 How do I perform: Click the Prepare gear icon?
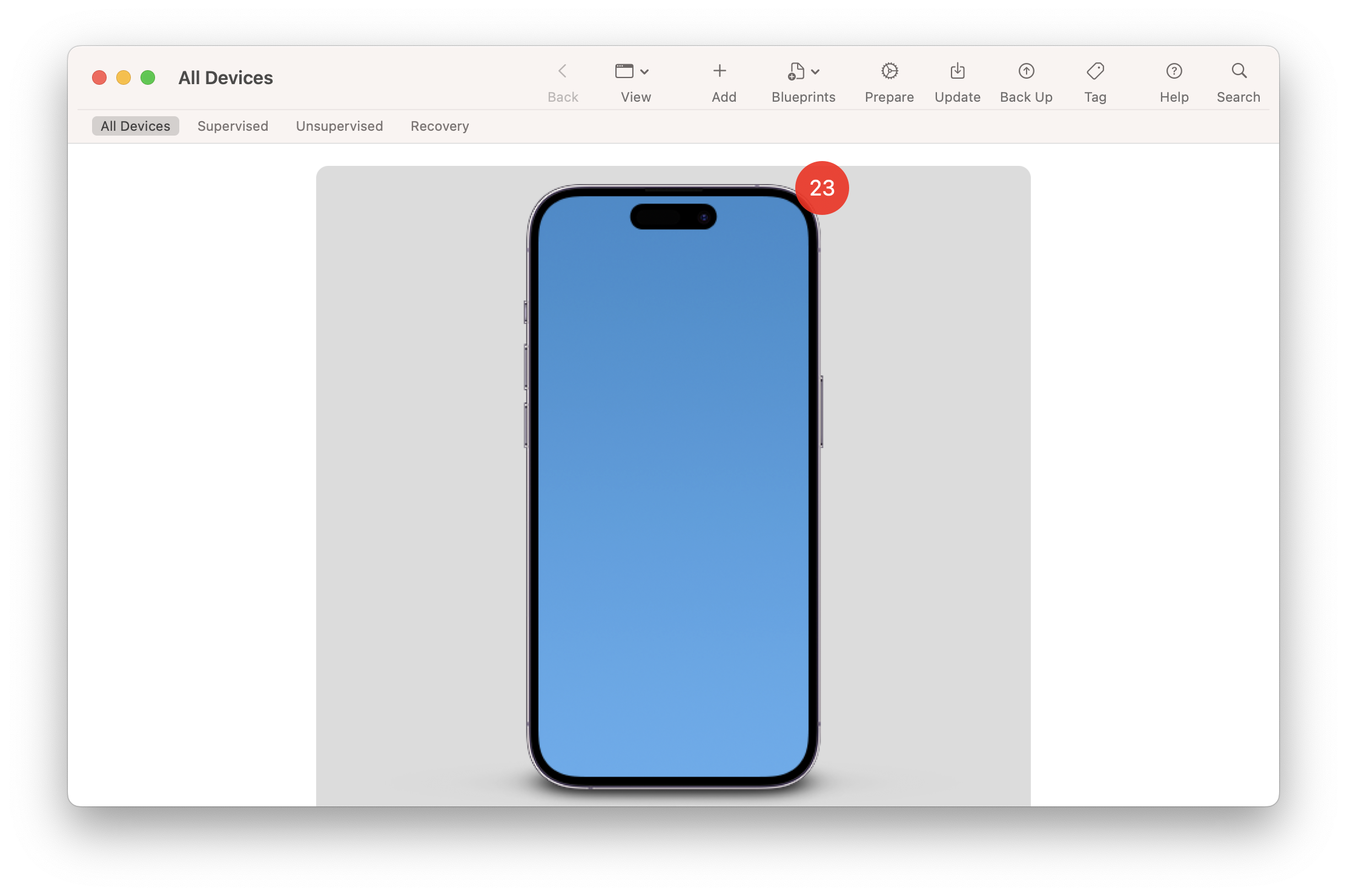point(889,71)
